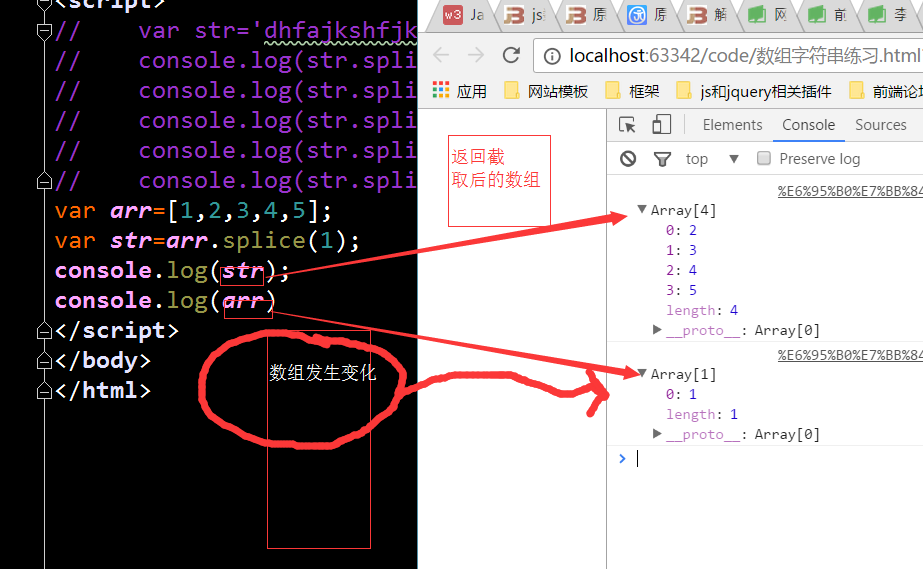Click 'console.log(str);' in the editor
This screenshot has height=569, width=923.
point(172,271)
